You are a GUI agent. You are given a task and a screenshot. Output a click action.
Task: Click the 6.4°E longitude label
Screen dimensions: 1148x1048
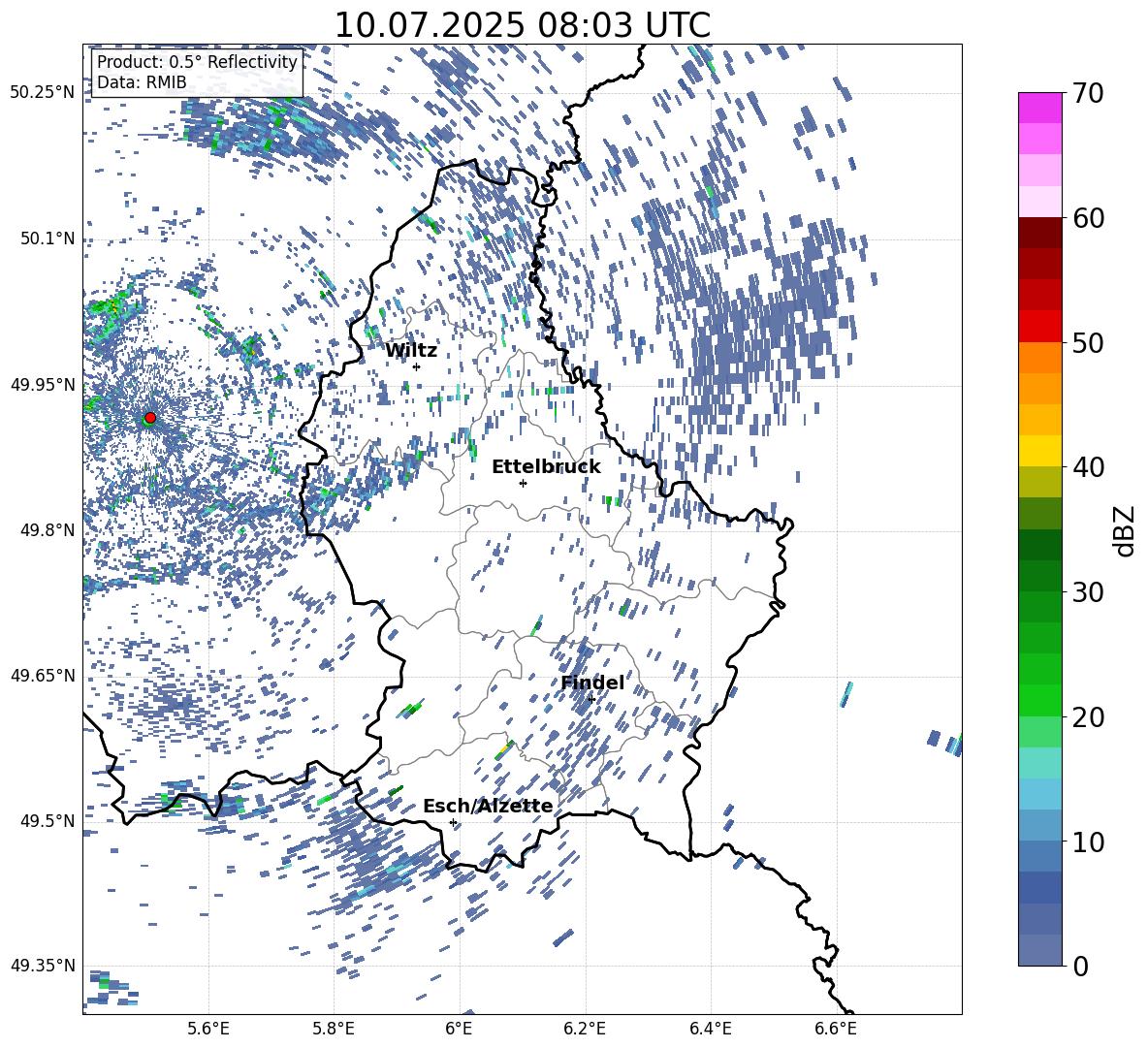tap(710, 1029)
